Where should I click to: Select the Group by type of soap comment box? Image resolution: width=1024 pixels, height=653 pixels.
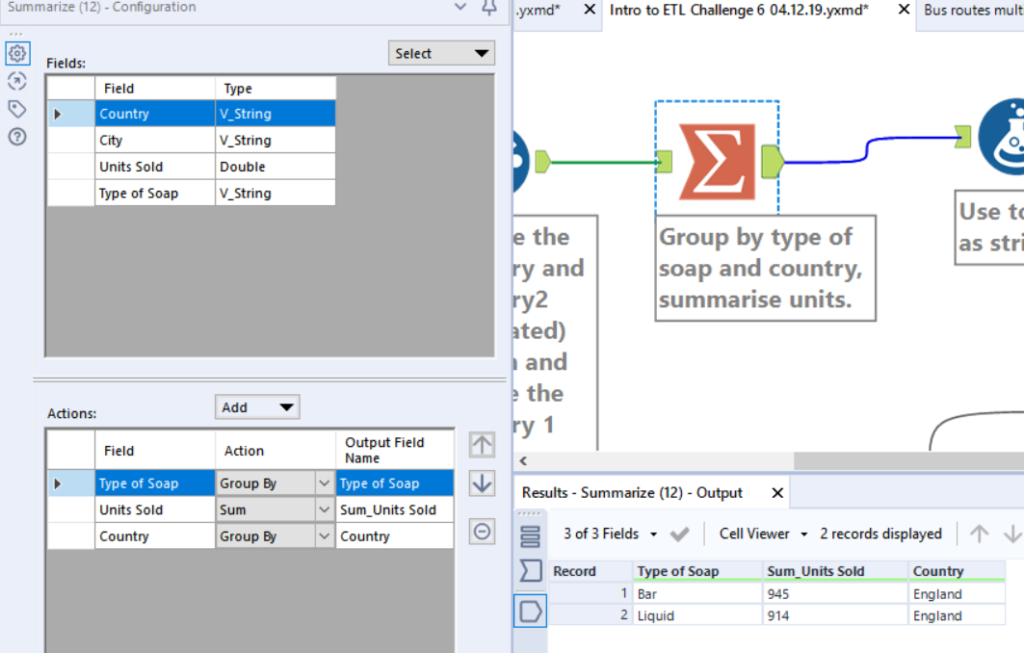point(765,268)
